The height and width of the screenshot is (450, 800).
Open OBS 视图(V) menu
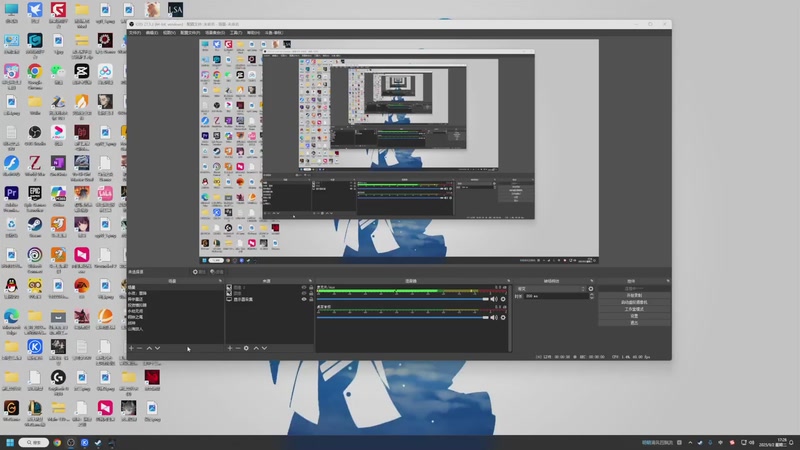169,33
